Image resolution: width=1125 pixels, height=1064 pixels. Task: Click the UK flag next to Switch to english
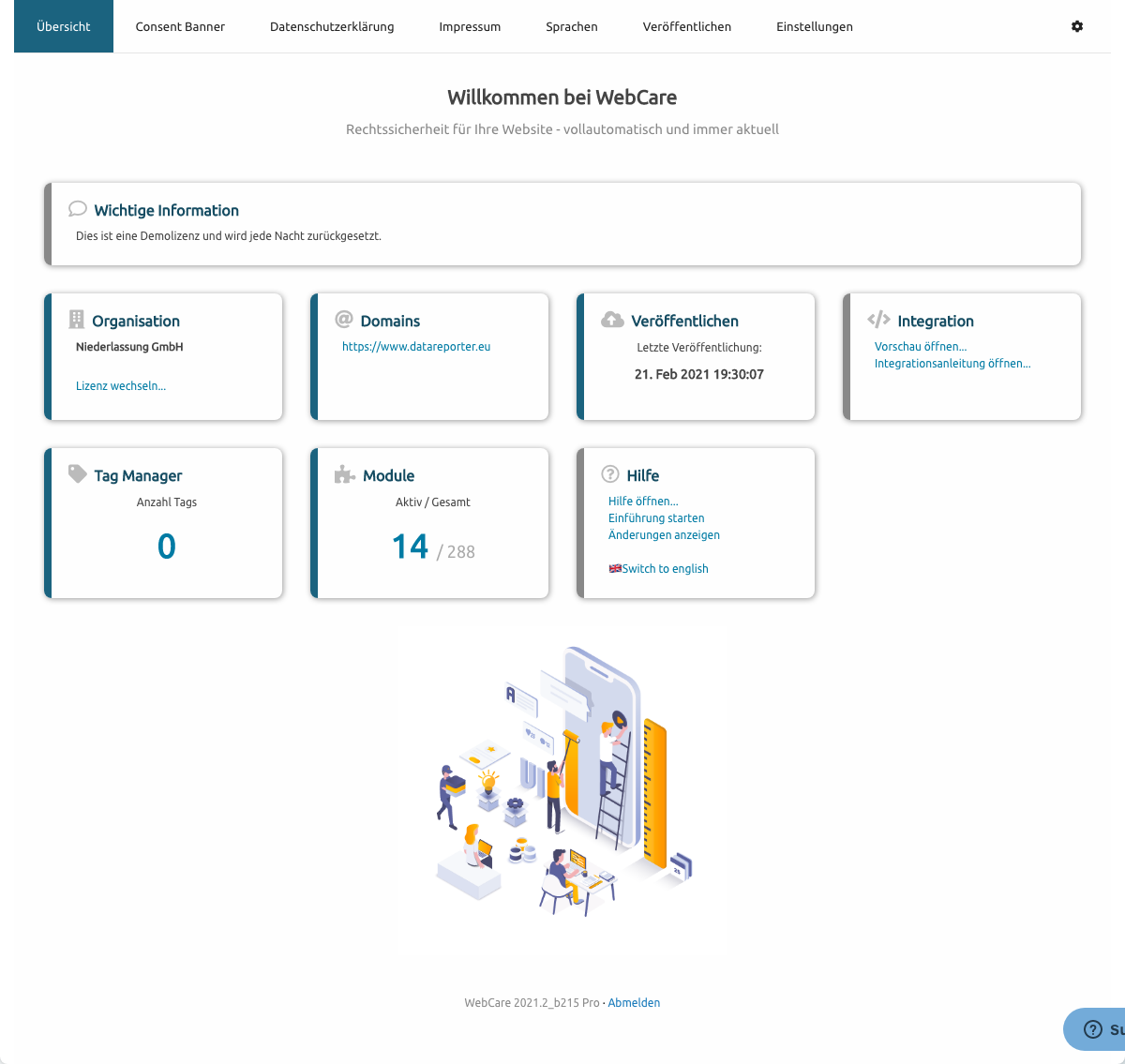point(614,568)
